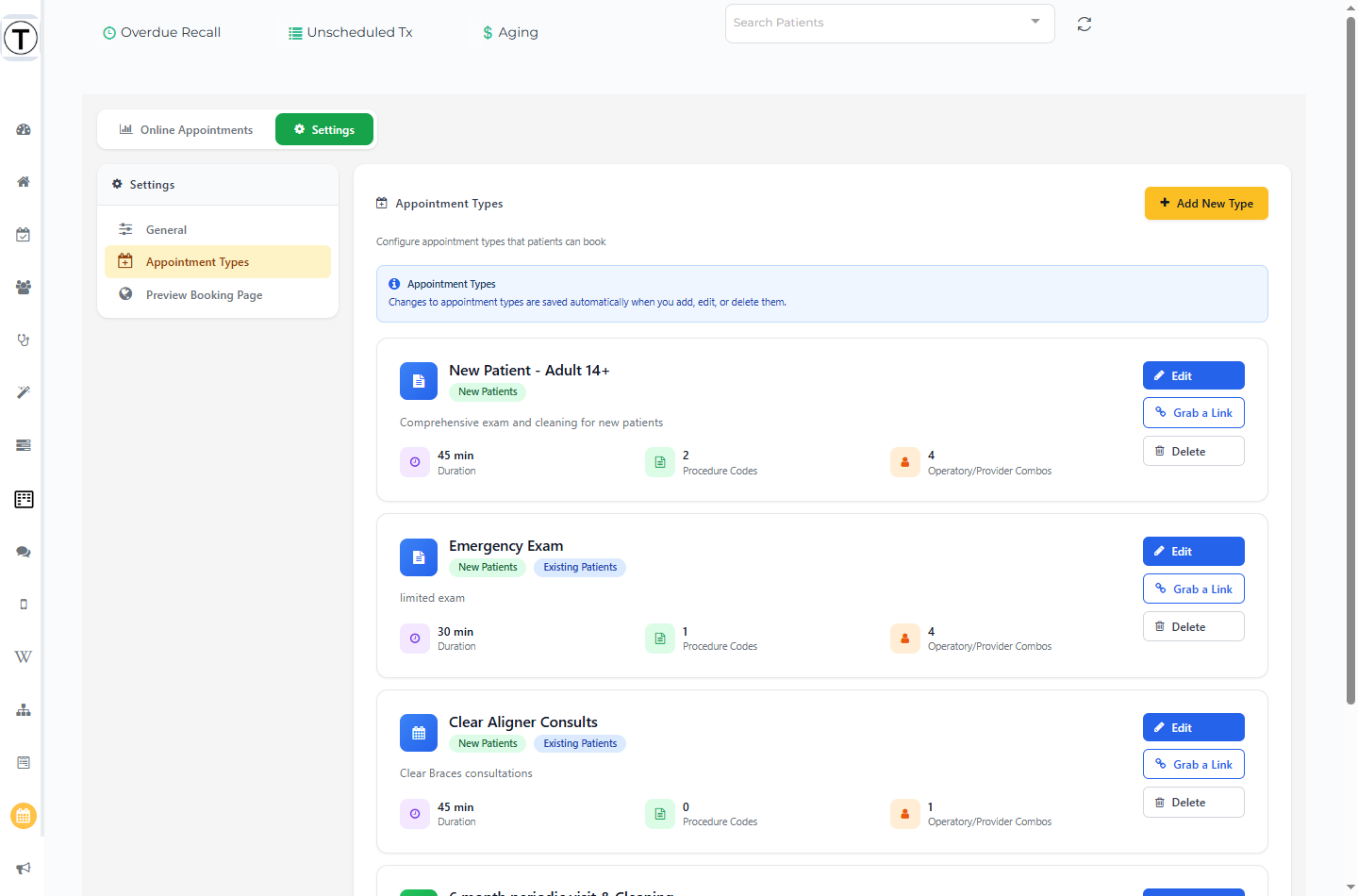The height and width of the screenshot is (896, 1358).
Task: Click the Add New Type button
Action: (1206, 204)
